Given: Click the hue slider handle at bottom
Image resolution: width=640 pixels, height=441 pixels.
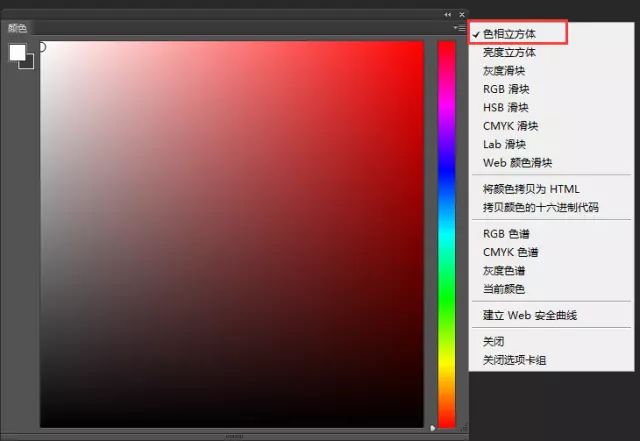Looking at the screenshot, I should coord(433,428).
